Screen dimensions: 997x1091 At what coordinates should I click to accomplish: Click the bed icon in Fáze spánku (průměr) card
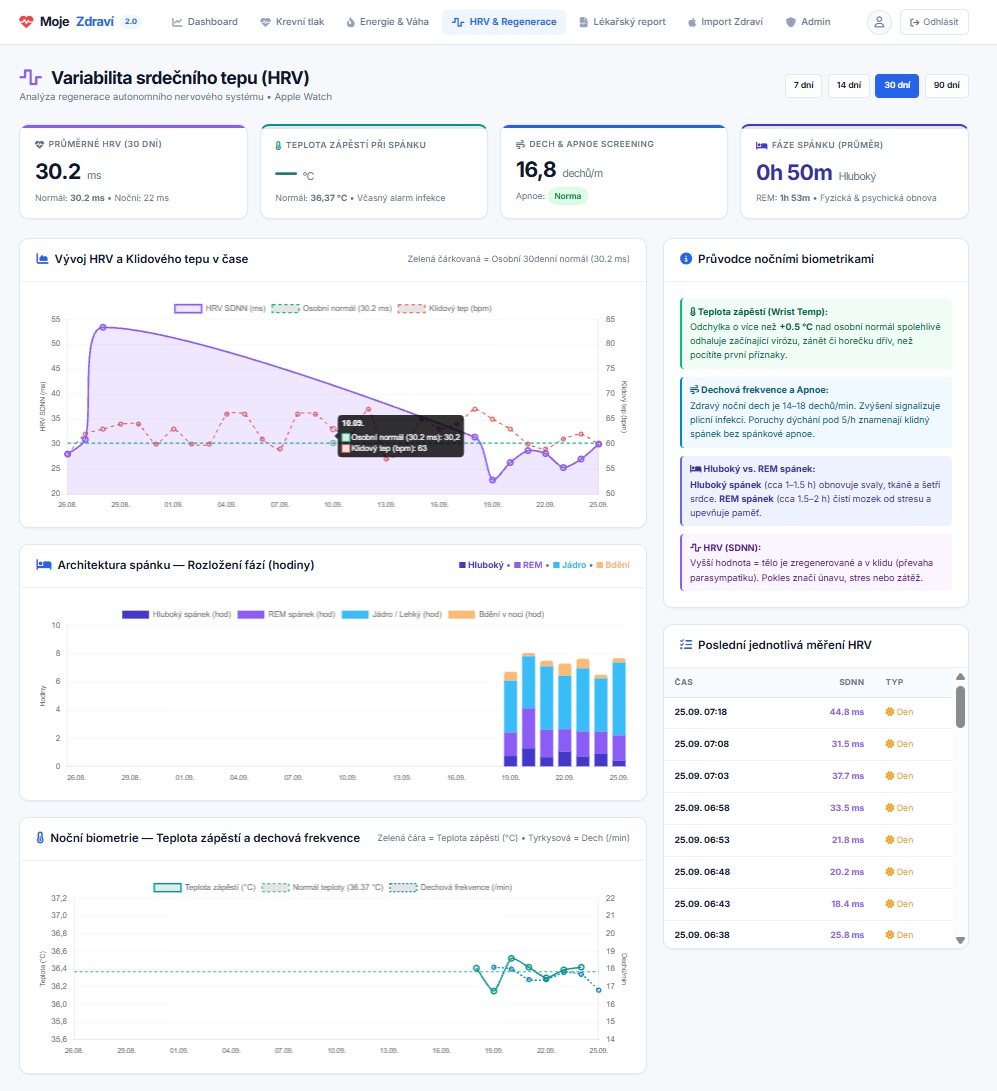click(761, 145)
